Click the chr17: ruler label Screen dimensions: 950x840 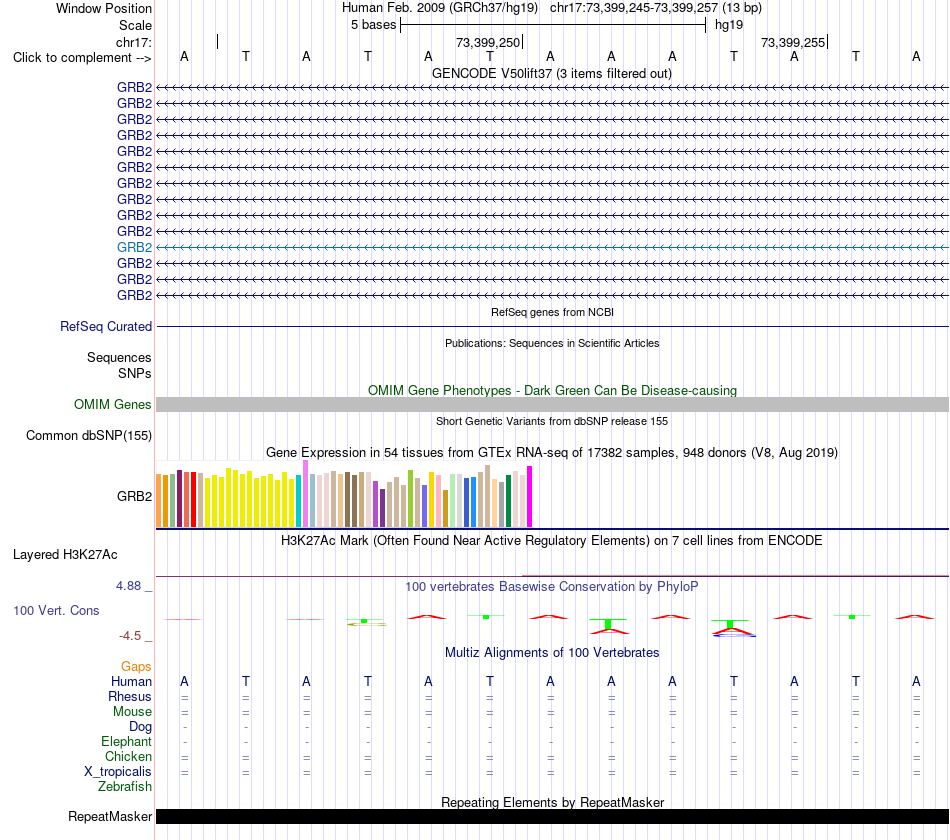[134, 42]
